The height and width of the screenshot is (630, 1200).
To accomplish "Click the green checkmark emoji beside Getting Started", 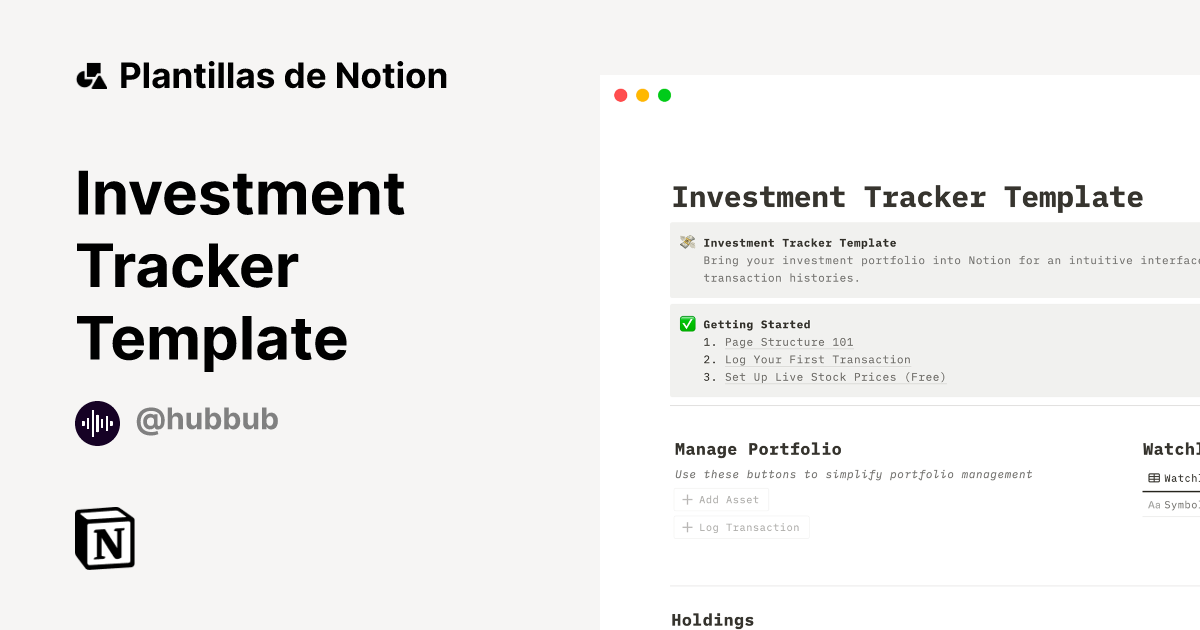I will (x=687, y=323).
